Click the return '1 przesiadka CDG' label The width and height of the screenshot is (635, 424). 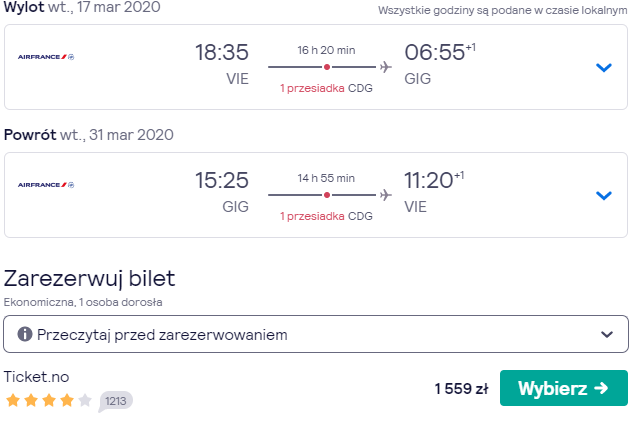point(326,216)
